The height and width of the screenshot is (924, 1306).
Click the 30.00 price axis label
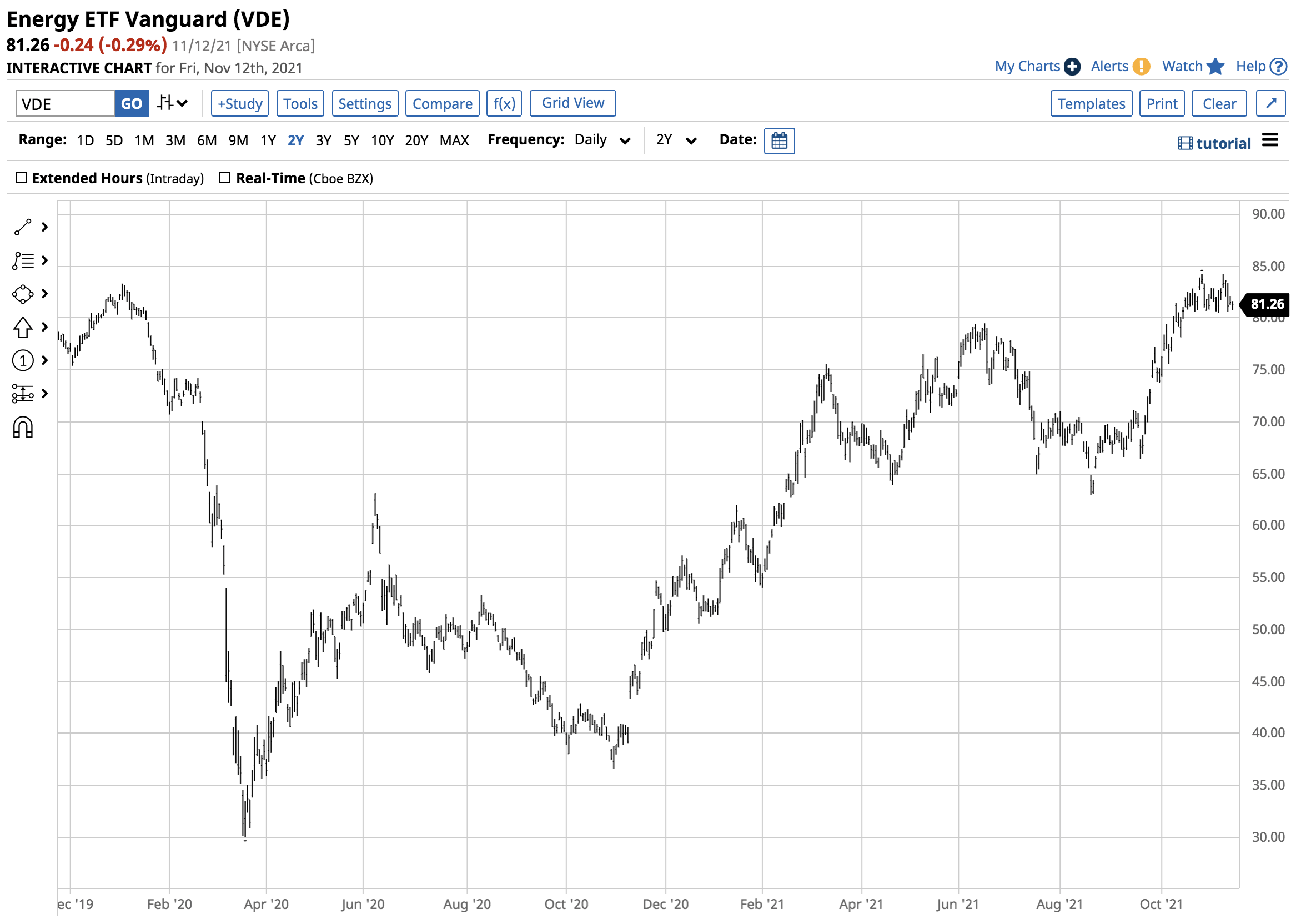[x=1269, y=837]
